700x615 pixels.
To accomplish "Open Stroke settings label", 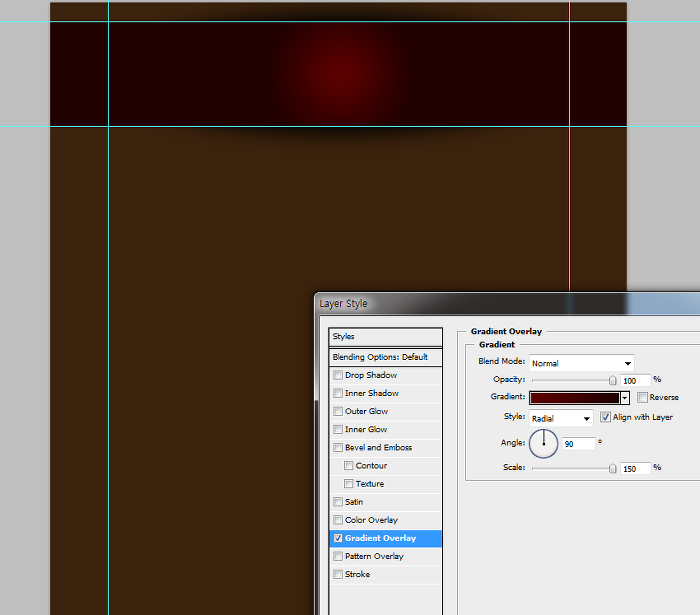I will click(358, 574).
